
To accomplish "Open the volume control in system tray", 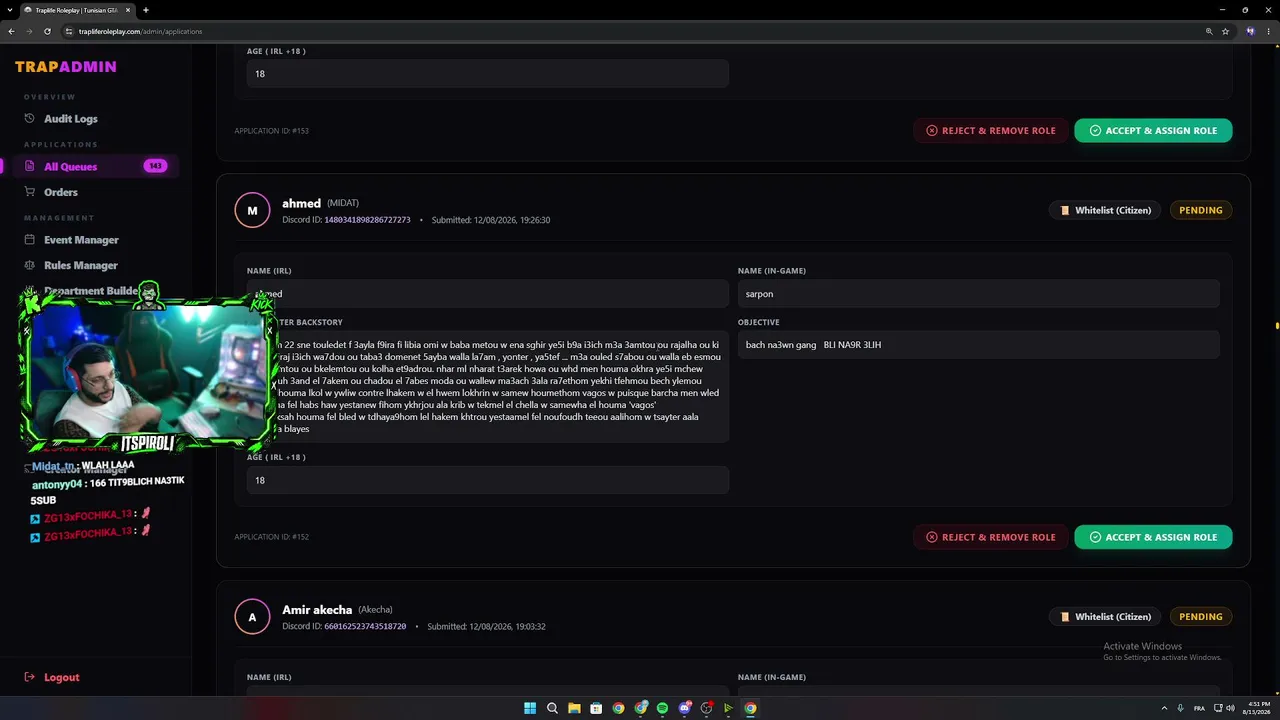I will pos(1230,708).
